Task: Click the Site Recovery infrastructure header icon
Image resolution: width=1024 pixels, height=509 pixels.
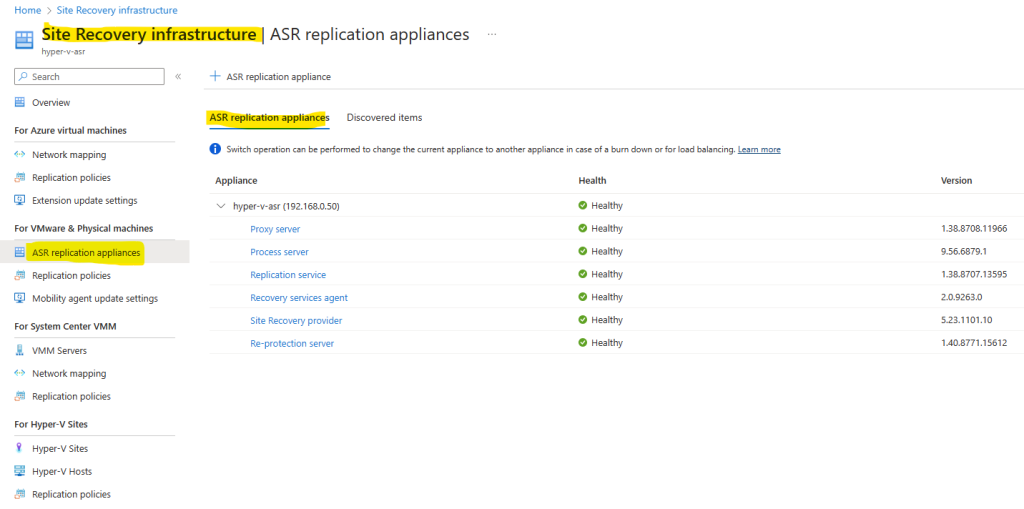Action: pyautogui.click(x=24, y=39)
